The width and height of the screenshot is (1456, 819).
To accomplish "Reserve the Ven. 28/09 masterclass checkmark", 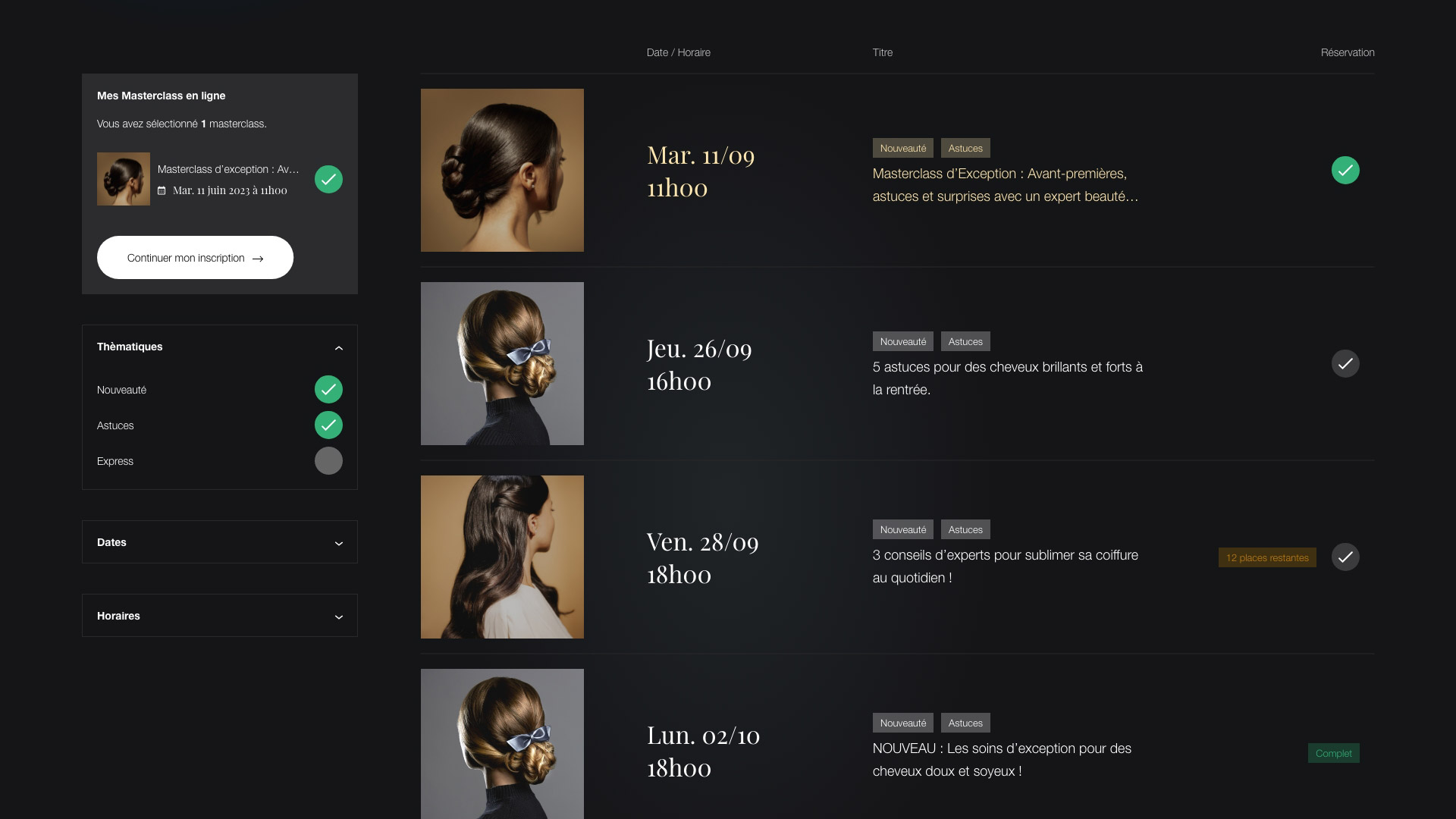I will (x=1345, y=557).
